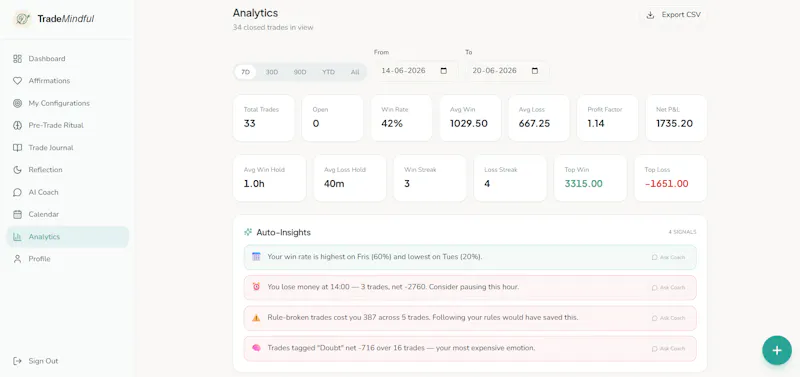Viewport: 800px width, 377px height.
Task: Open Dashboard from the sidebar
Action: coord(67,59)
